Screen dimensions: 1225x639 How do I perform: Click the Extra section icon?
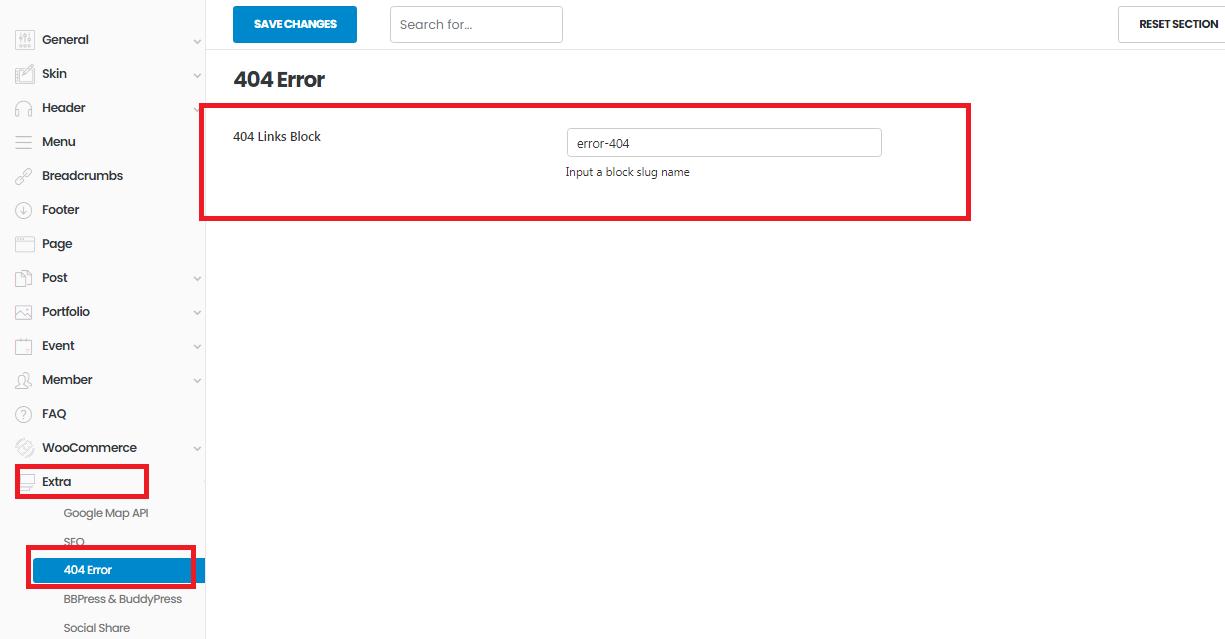tap(27, 482)
